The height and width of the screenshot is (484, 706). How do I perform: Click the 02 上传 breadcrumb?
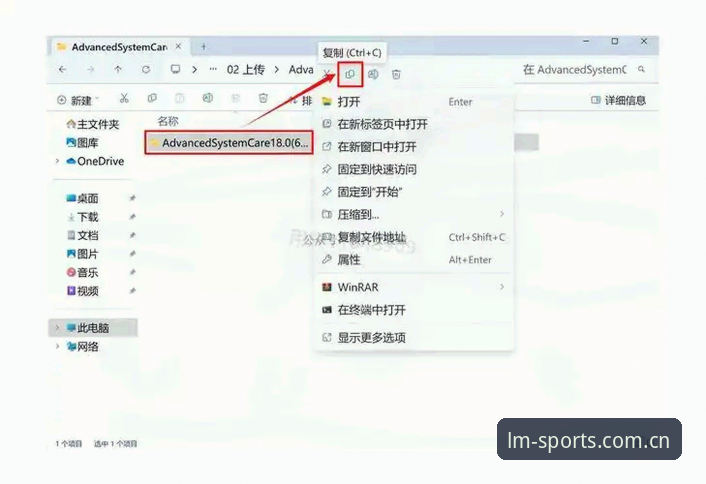pyautogui.click(x=245, y=69)
